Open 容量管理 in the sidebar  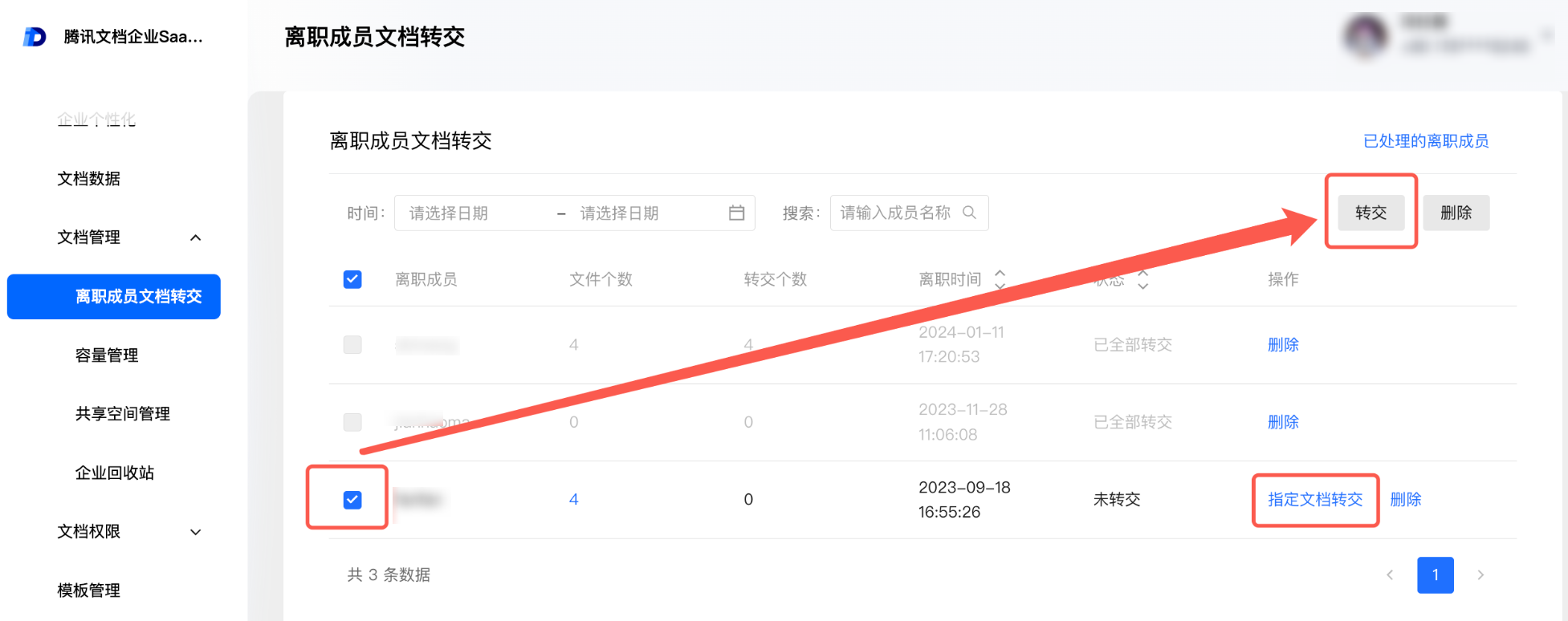point(107,355)
